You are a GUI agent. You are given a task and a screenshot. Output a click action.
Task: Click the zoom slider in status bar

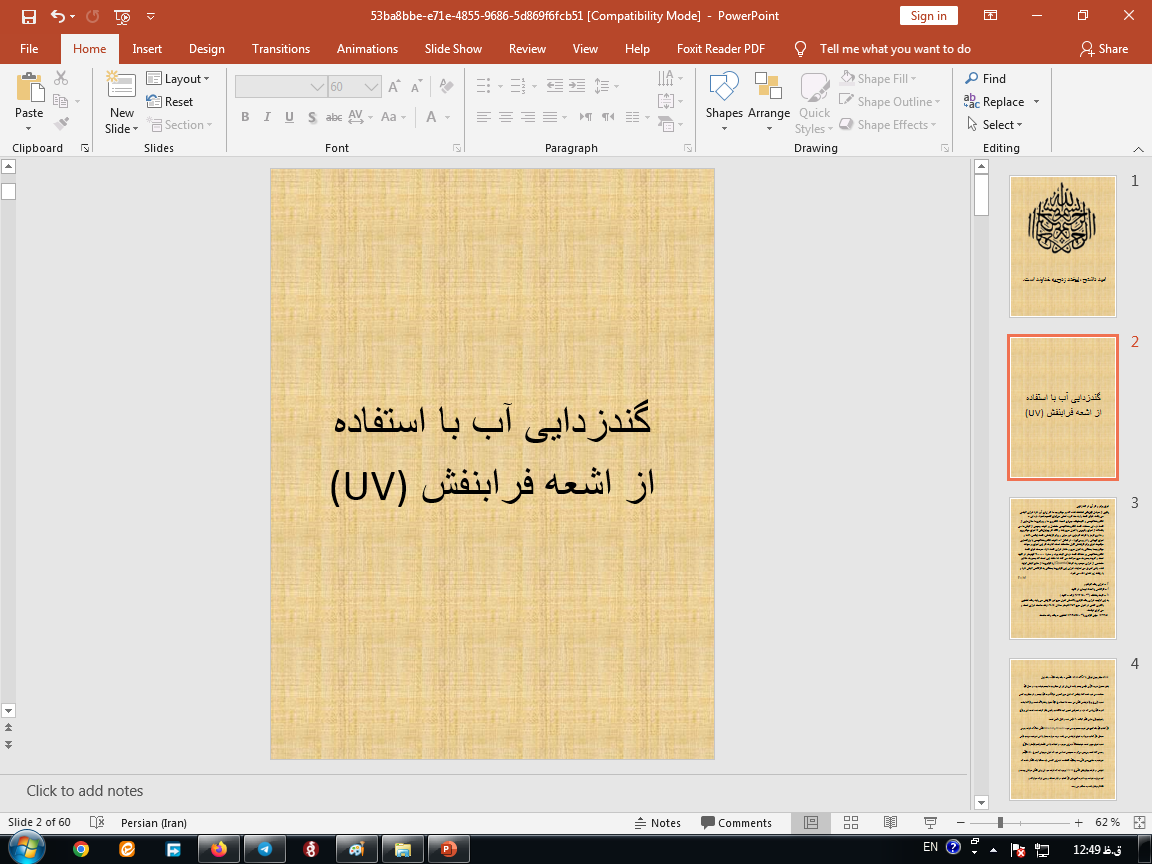[1000, 823]
